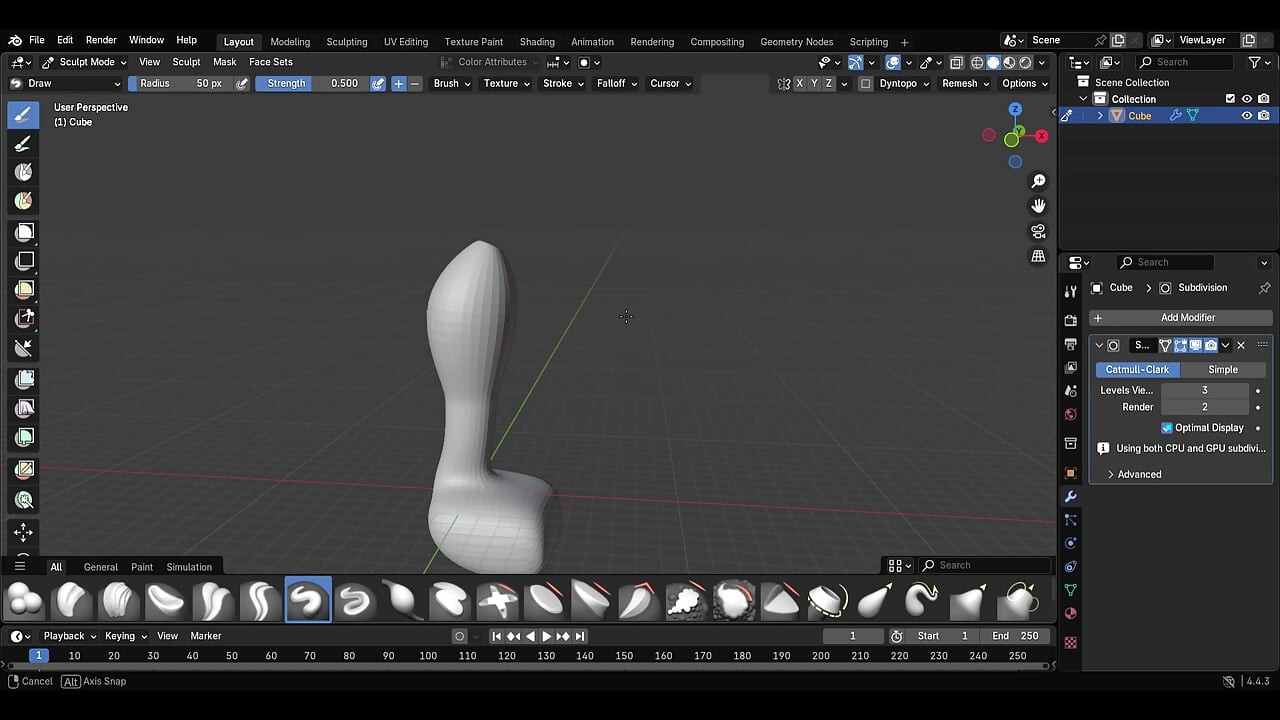Screen dimensions: 1280x720
Task: Select Catmull-Clark subdivision button
Action: (x=1137, y=369)
